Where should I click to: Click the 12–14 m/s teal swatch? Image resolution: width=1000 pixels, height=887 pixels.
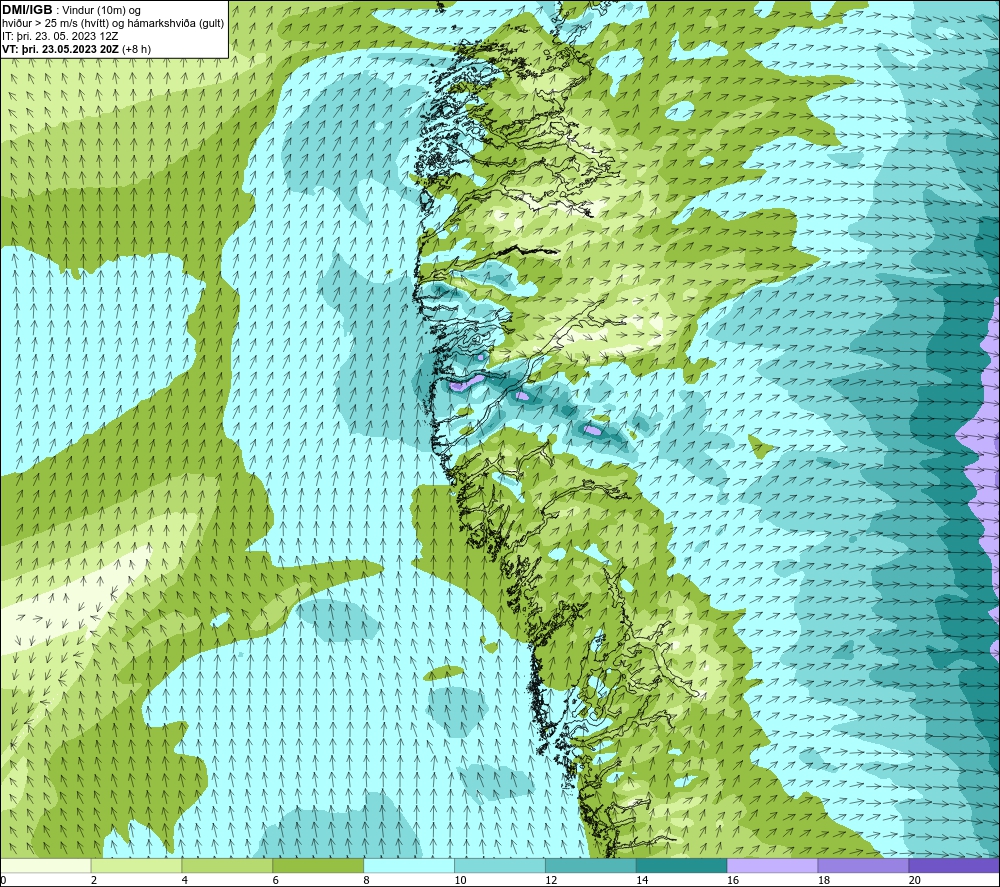tap(591, 865)
